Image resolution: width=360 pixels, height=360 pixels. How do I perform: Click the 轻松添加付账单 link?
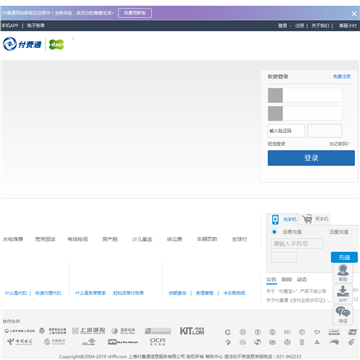(x=128, y=293)
